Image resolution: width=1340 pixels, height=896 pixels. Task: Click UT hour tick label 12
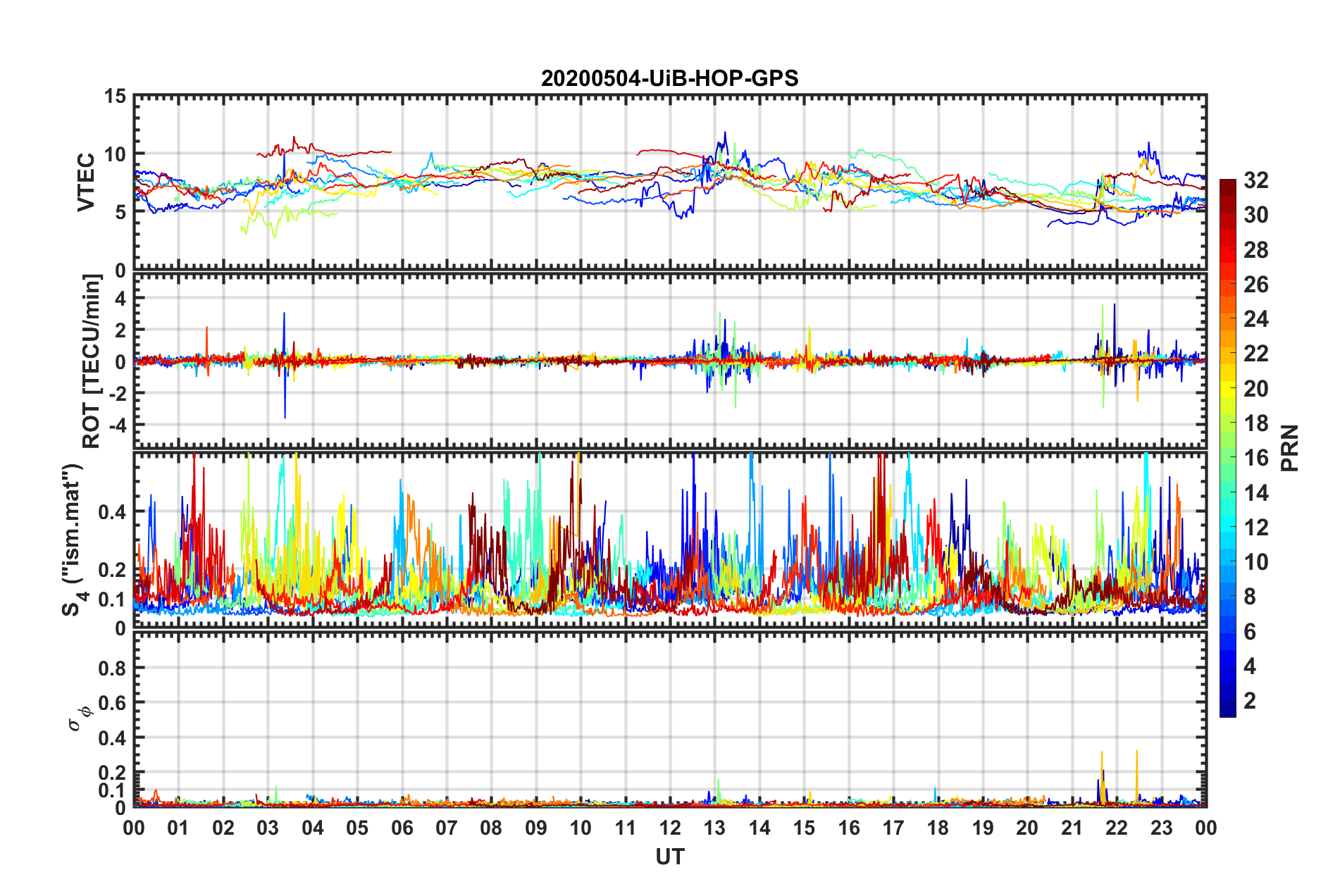point(670,828)
